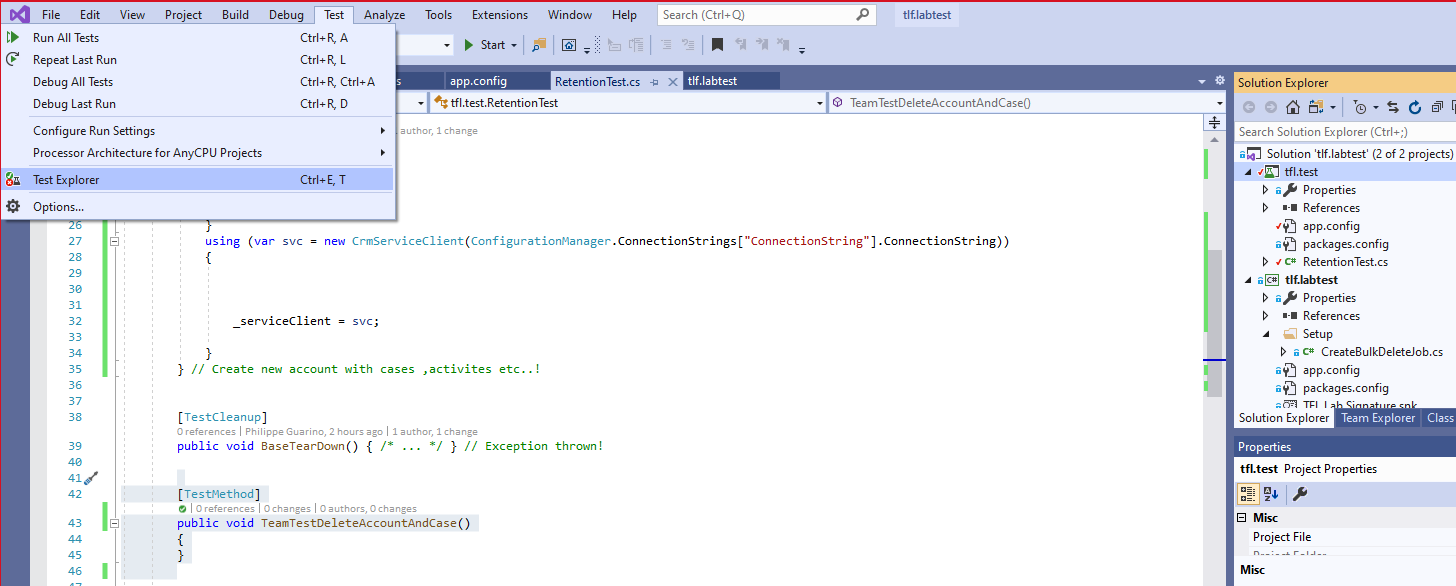
Task: Click the Pending Changes Filter clock icon
Action: pos(1360,107)
